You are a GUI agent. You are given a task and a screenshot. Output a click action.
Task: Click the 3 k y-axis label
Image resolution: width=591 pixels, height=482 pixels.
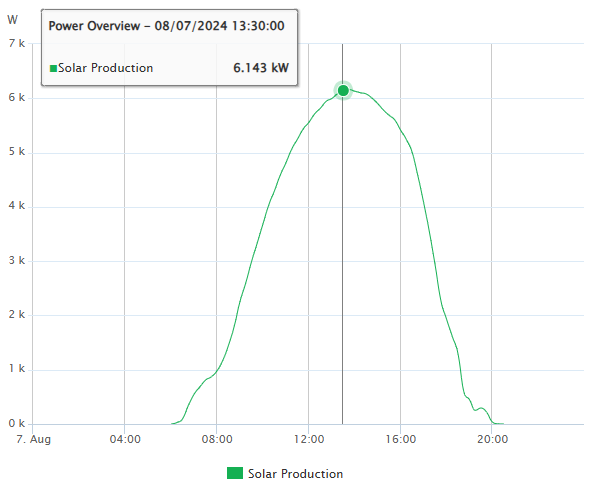pos(17,260)
